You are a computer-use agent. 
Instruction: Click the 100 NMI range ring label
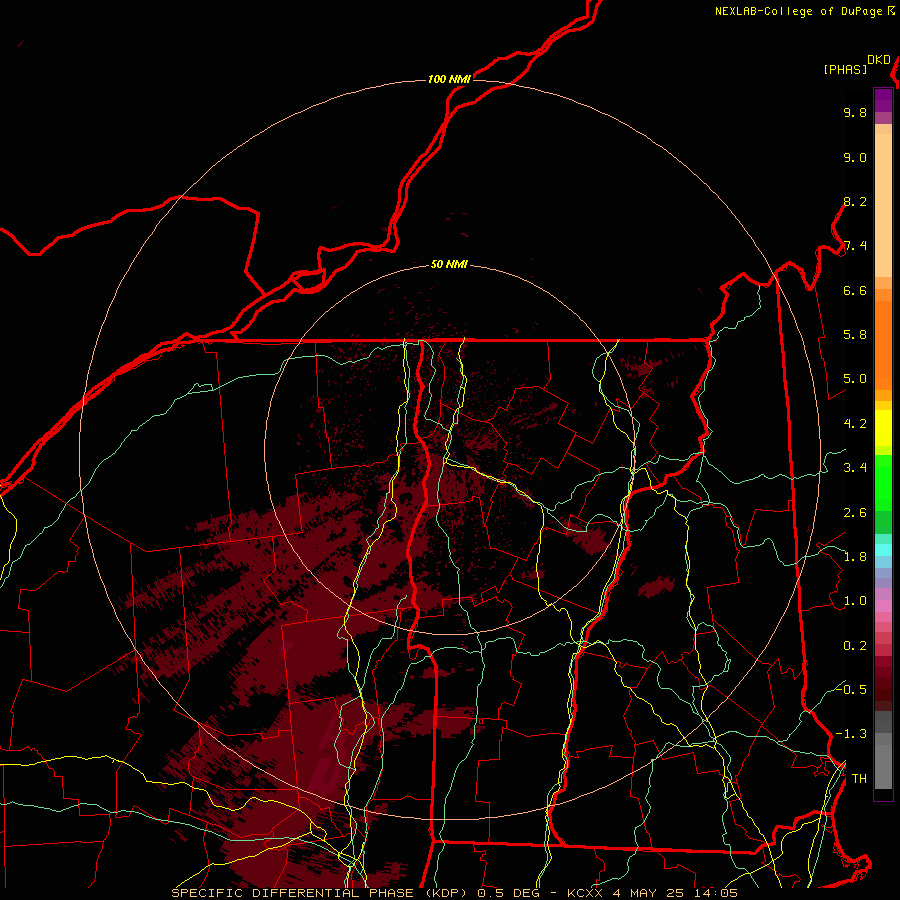tap(449, 79)
